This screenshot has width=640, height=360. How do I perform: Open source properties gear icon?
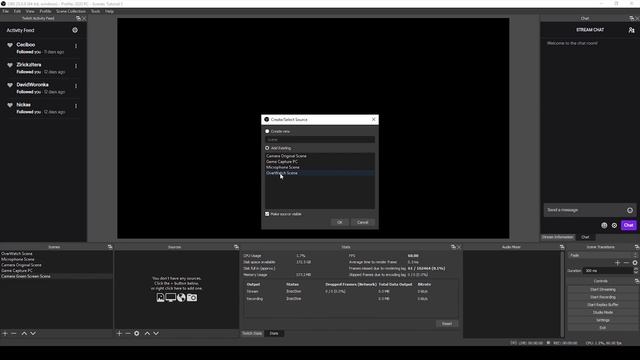[137, 333]
